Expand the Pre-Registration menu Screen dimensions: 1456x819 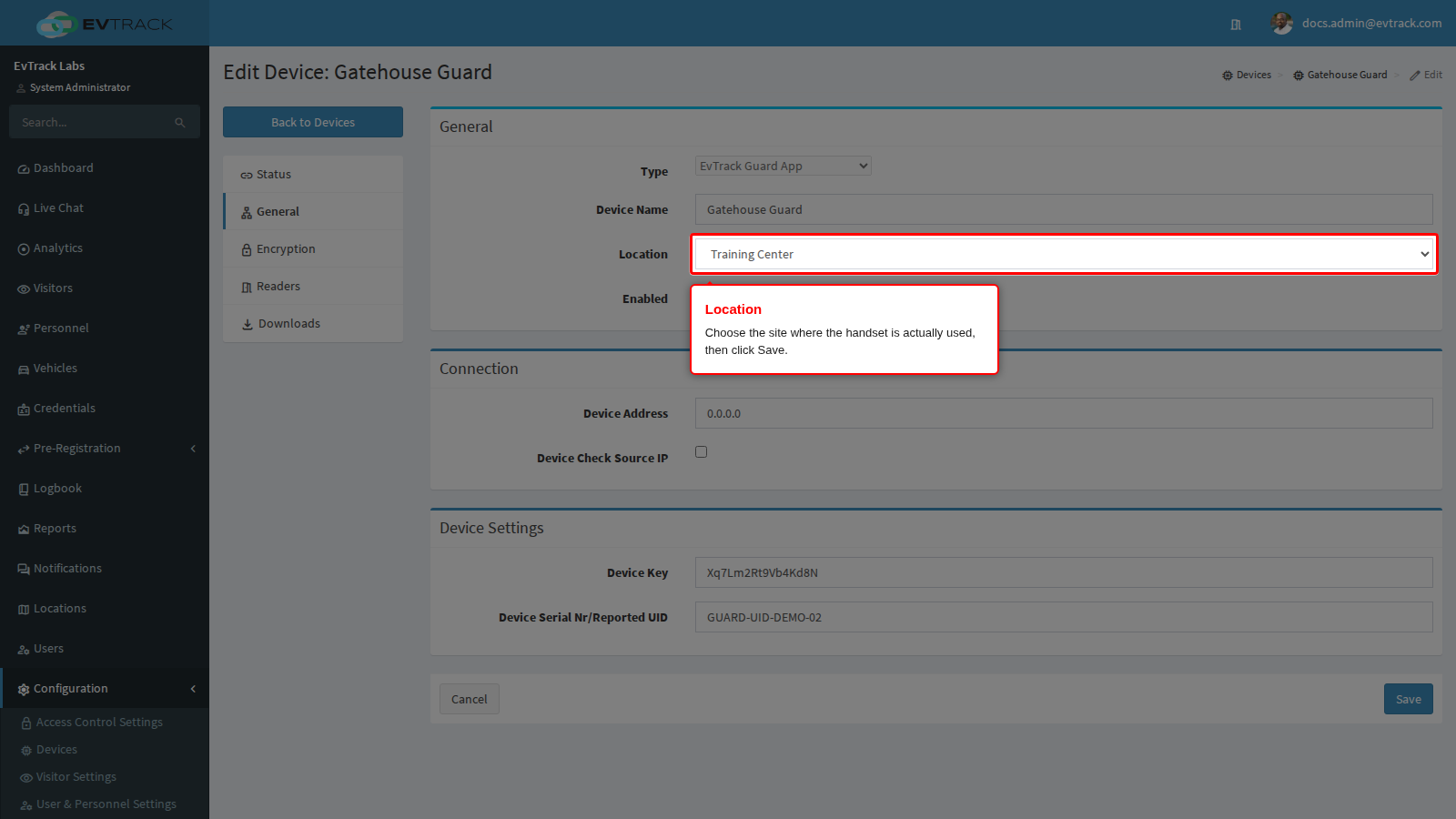(105, 449)
